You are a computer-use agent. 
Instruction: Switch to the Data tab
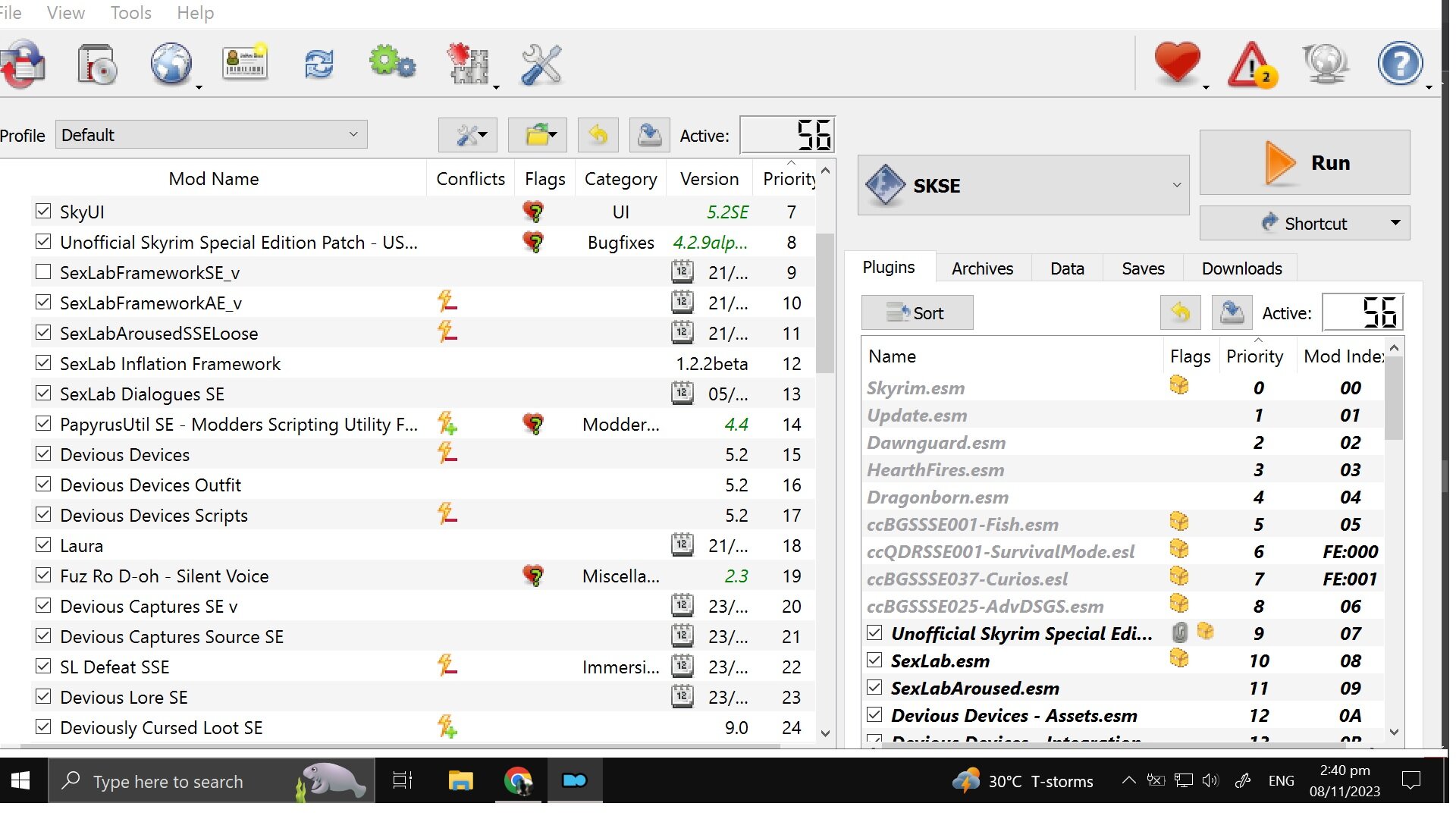[1067, 268]
